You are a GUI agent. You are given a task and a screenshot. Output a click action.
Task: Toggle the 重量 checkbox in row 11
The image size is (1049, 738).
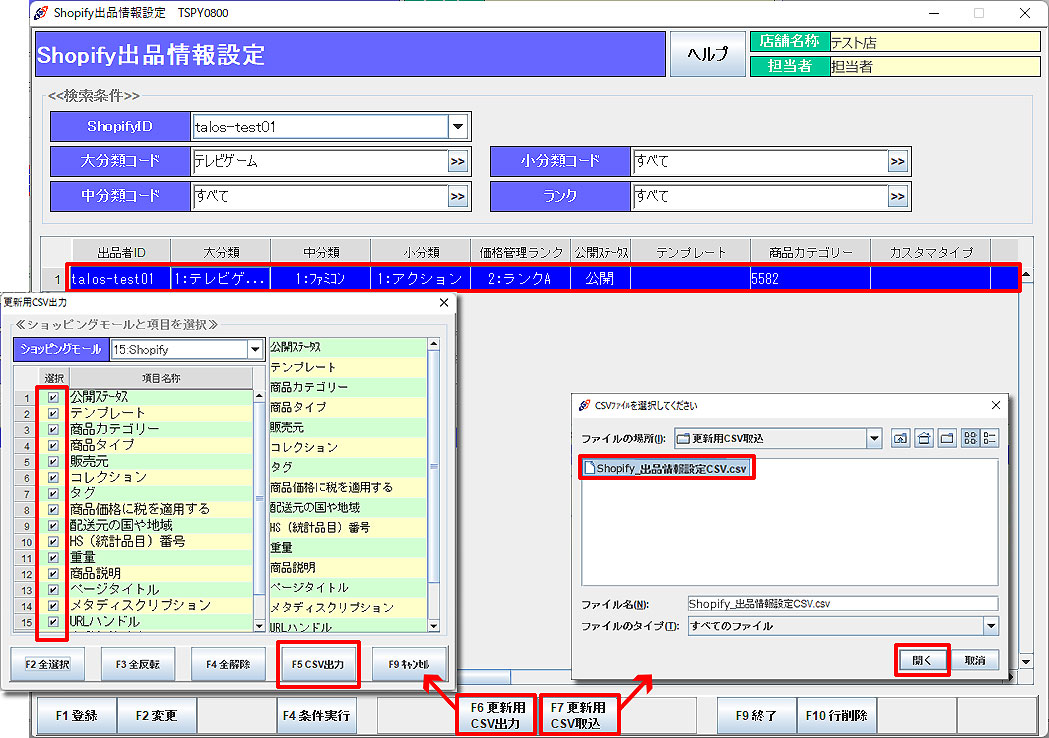pyautogui.click(x=53, y=558)
